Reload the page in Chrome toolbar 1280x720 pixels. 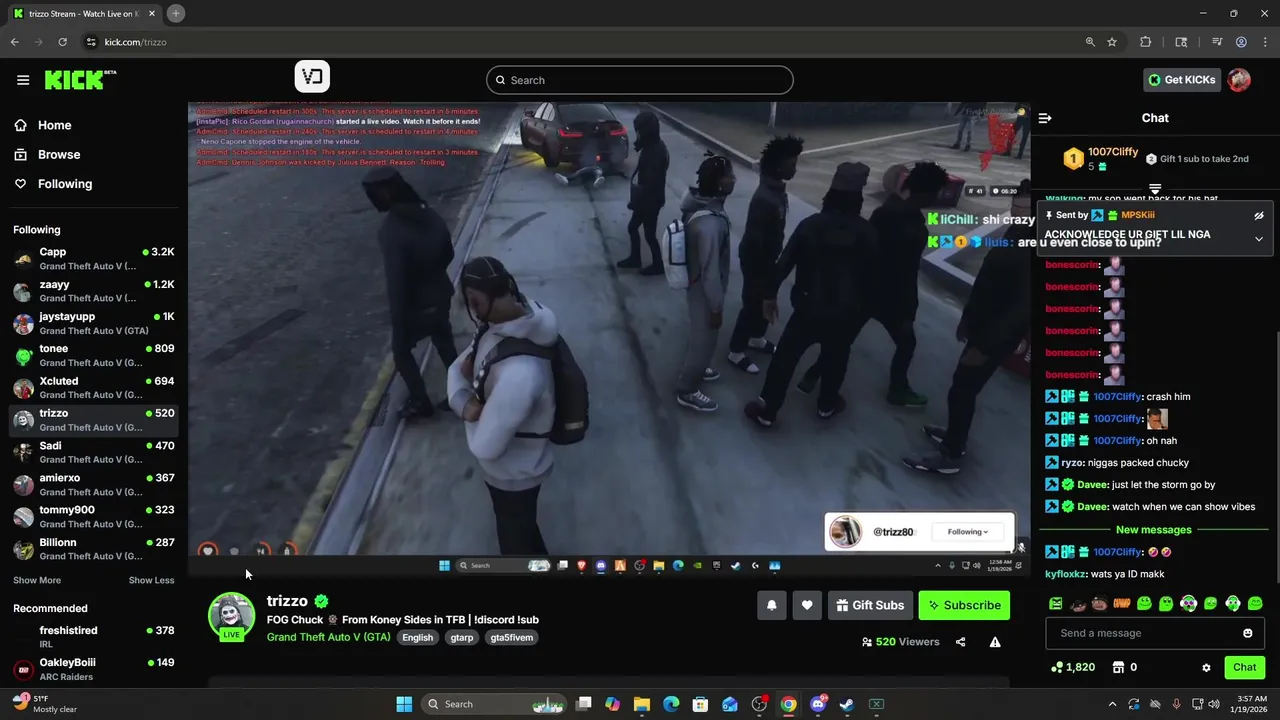[62, 42]
